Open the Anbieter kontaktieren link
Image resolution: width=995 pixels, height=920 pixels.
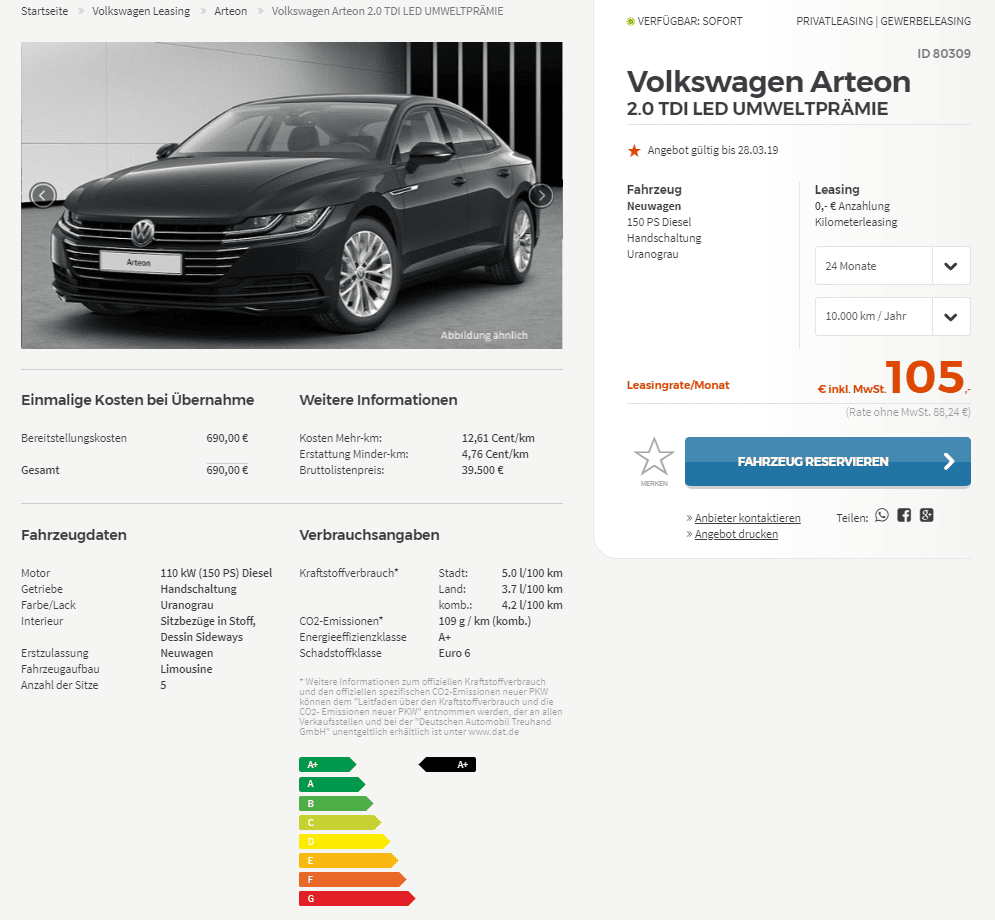[x=748, y=518]
